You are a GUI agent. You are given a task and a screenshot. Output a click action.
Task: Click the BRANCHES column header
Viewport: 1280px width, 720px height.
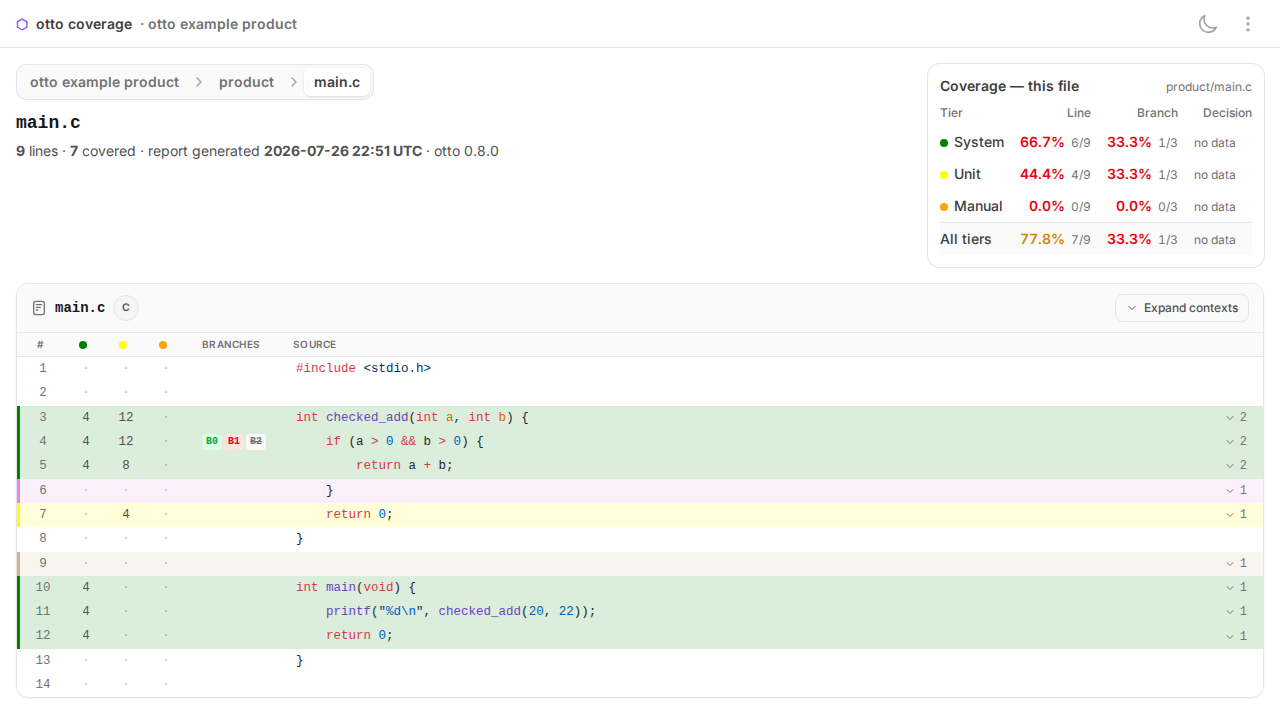pos(231,344)
